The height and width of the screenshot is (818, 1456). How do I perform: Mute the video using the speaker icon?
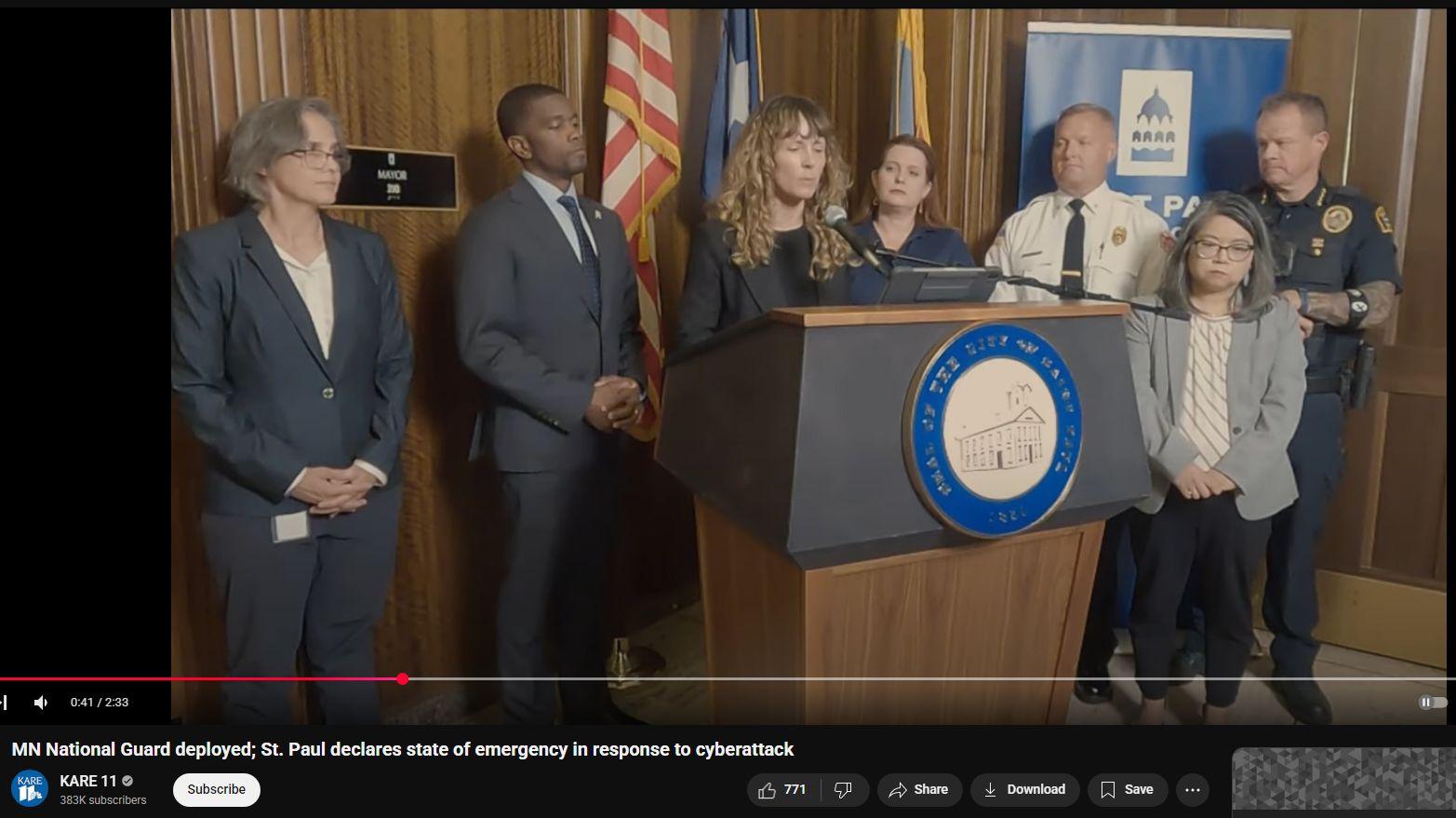[41, 703]
